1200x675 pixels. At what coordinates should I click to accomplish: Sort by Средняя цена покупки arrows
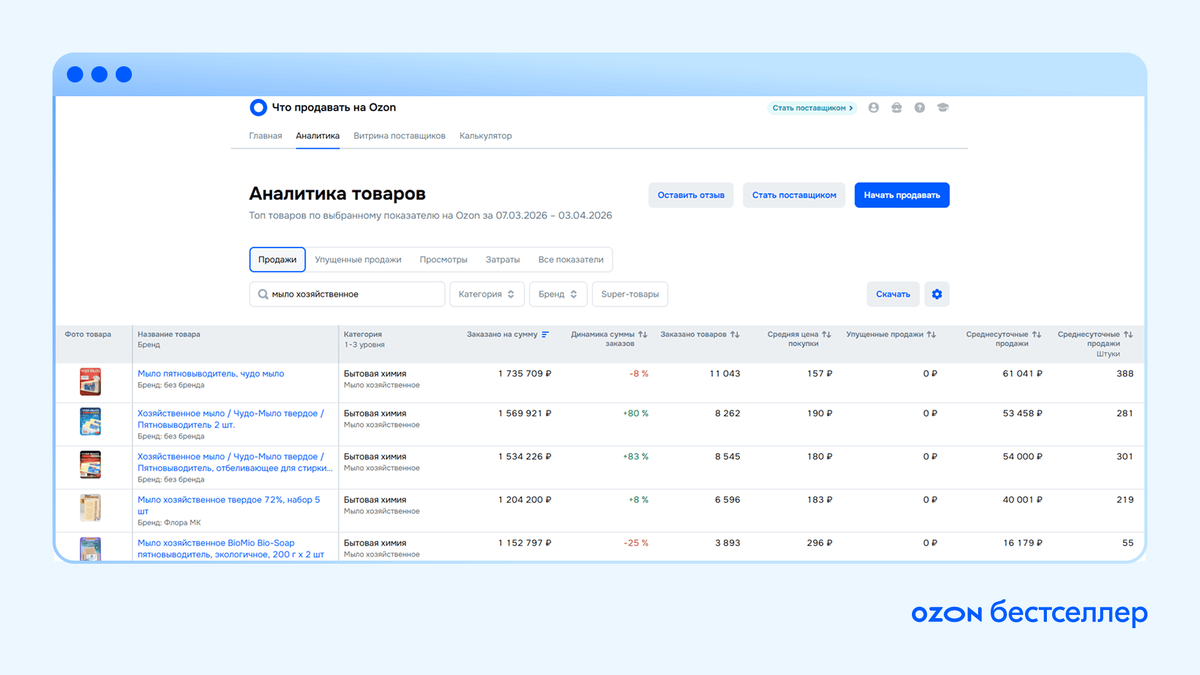pyautogui.click(x=827, y=334)
